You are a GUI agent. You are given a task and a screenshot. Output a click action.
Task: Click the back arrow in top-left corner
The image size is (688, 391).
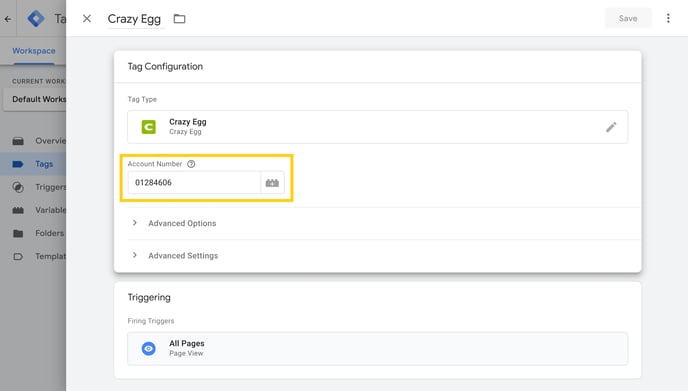point(8,19)
